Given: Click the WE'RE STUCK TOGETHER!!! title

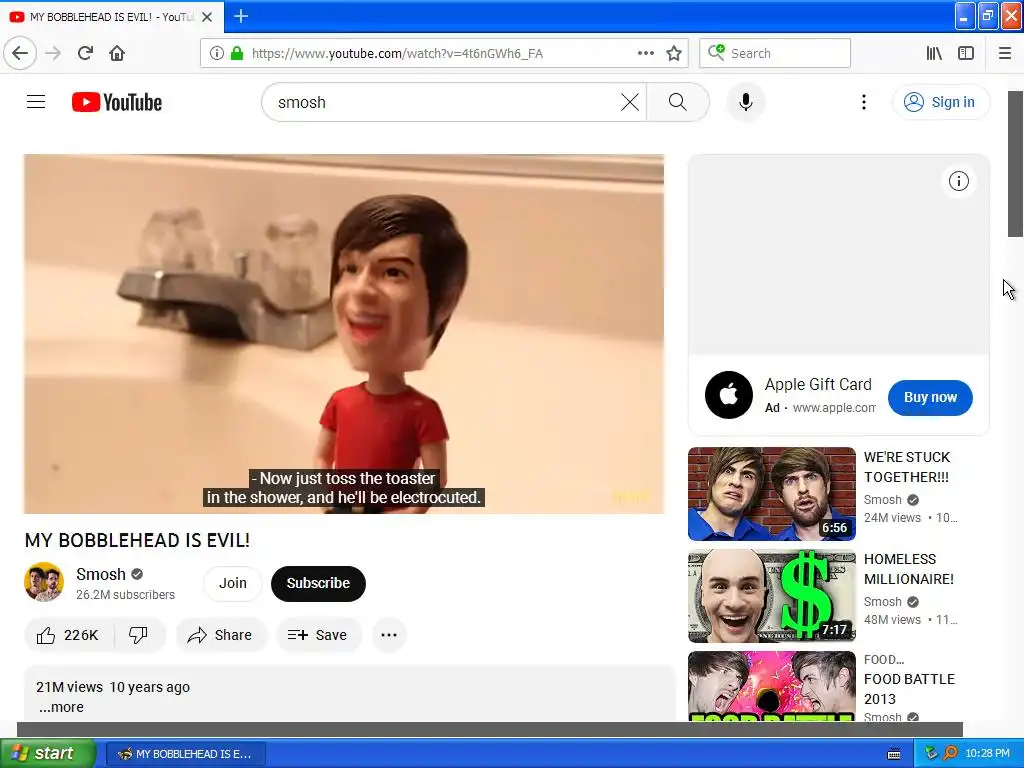Looking at the screenshot, I should tap(907, 467).
